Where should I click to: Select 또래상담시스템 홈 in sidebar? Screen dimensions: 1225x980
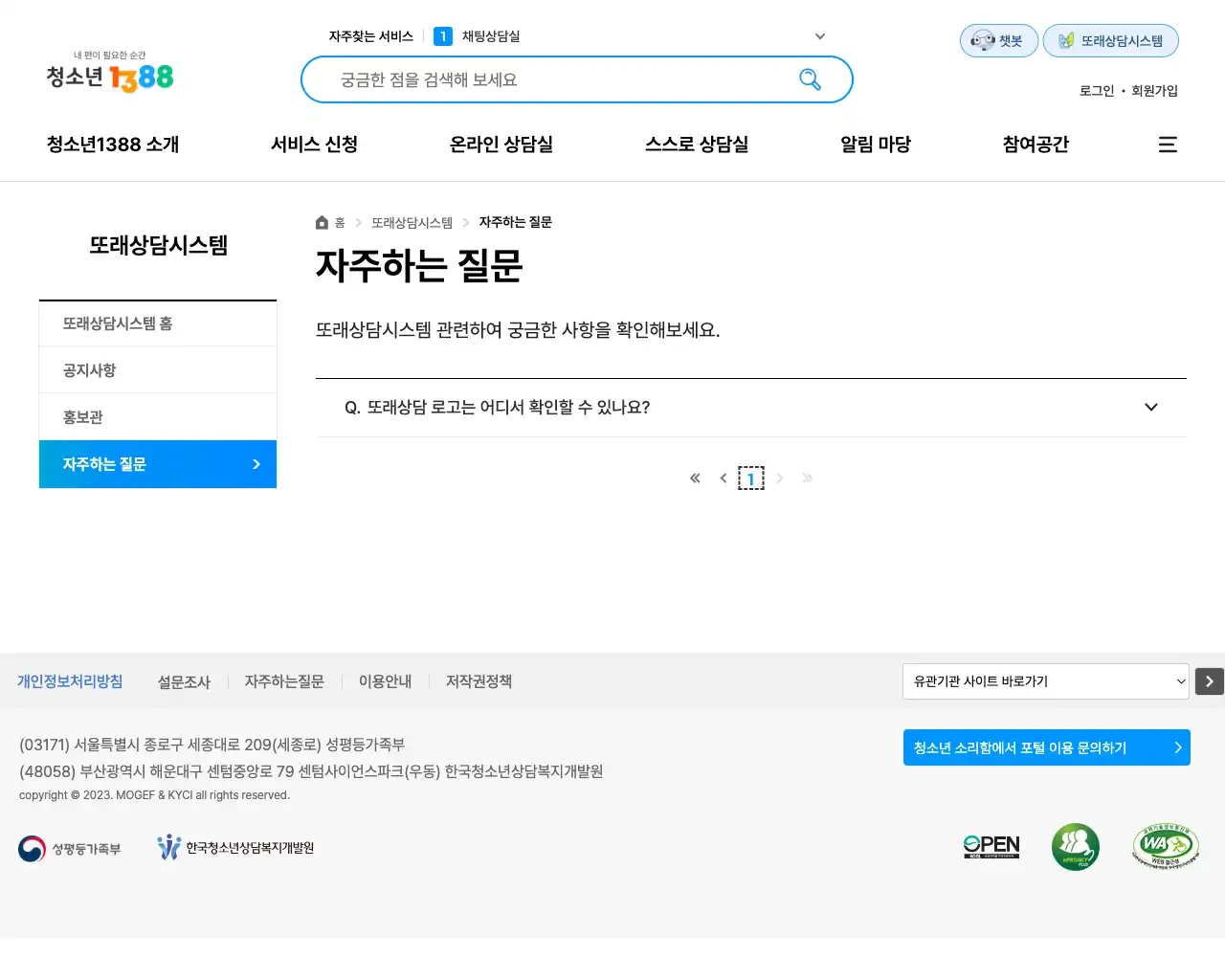158,323
